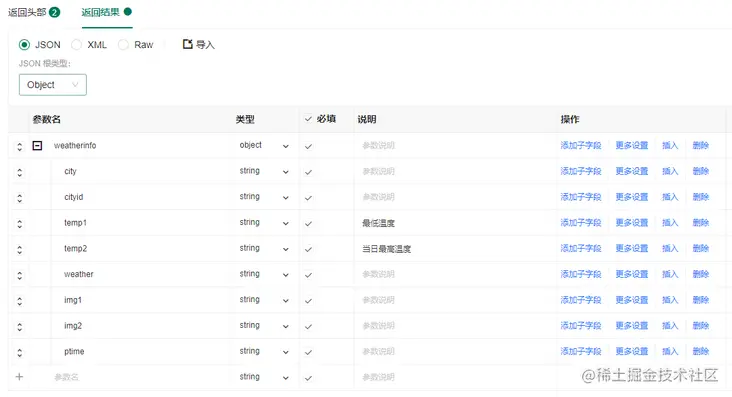
Task: Toggle required checkbox for city
Action: click(x=308, y=172)
